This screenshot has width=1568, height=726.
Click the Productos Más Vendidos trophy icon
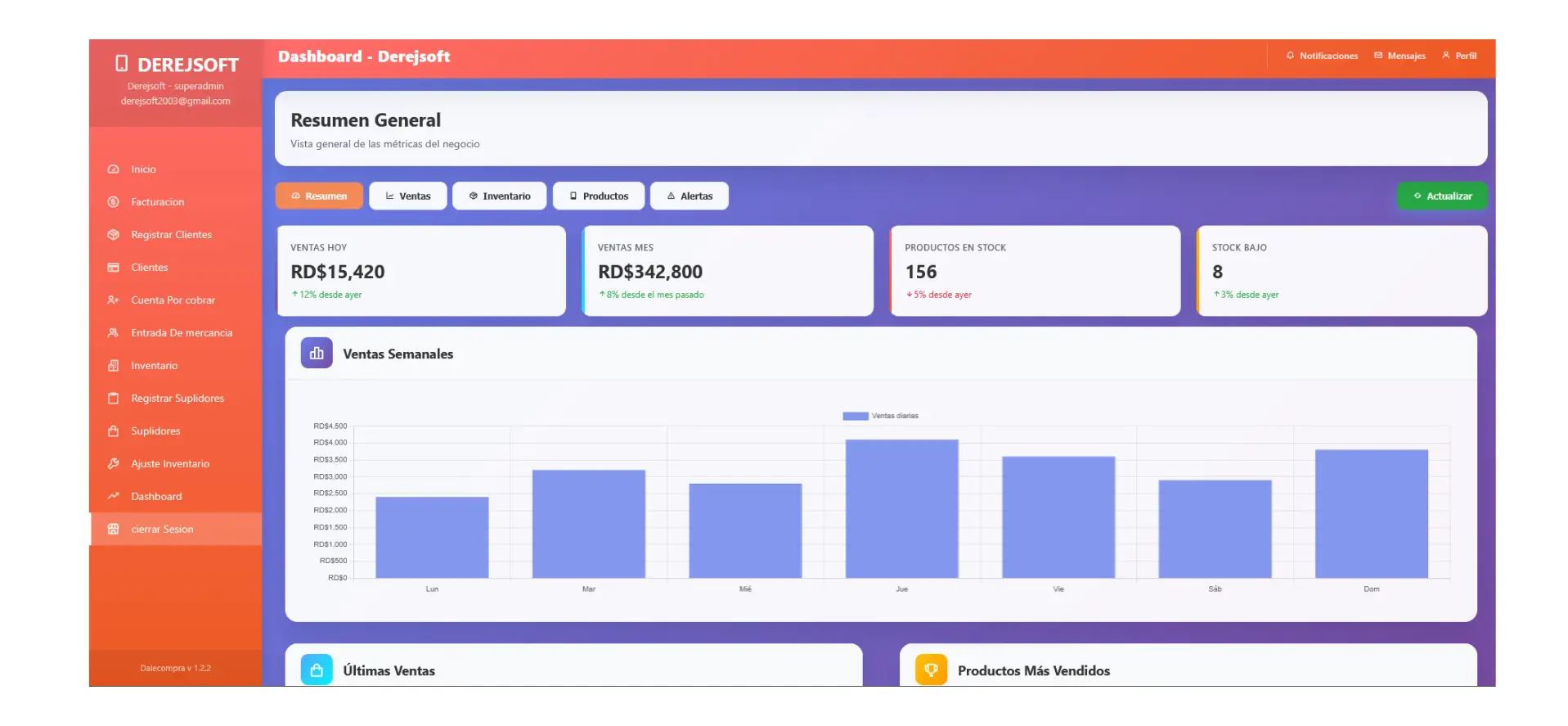click(x=931, y=670)
